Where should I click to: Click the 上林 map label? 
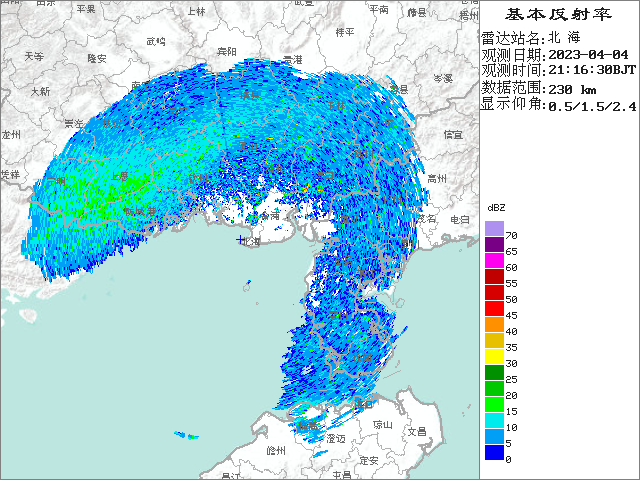click(196, 11)
